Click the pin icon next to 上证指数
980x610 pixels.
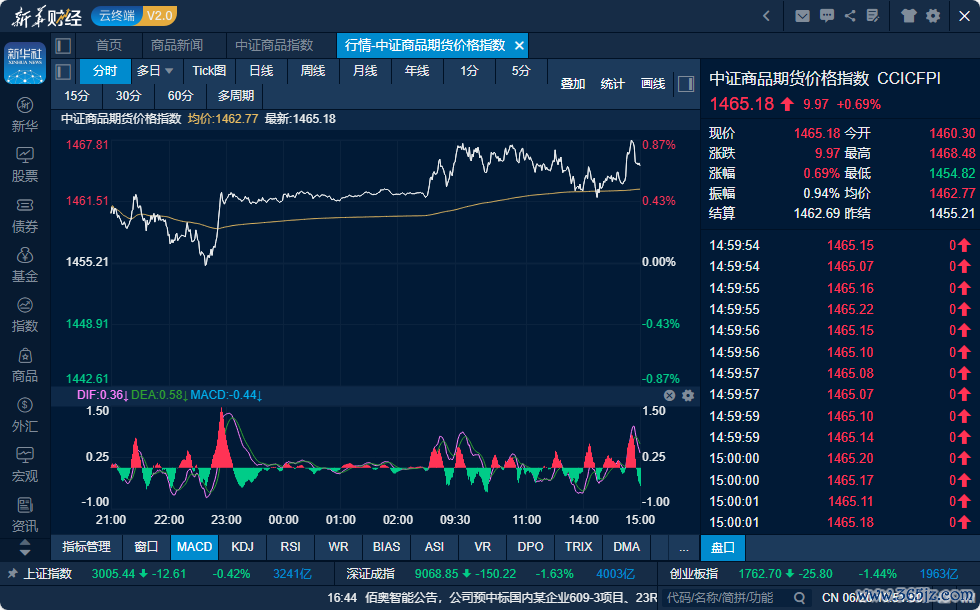(x=12, y=573)
